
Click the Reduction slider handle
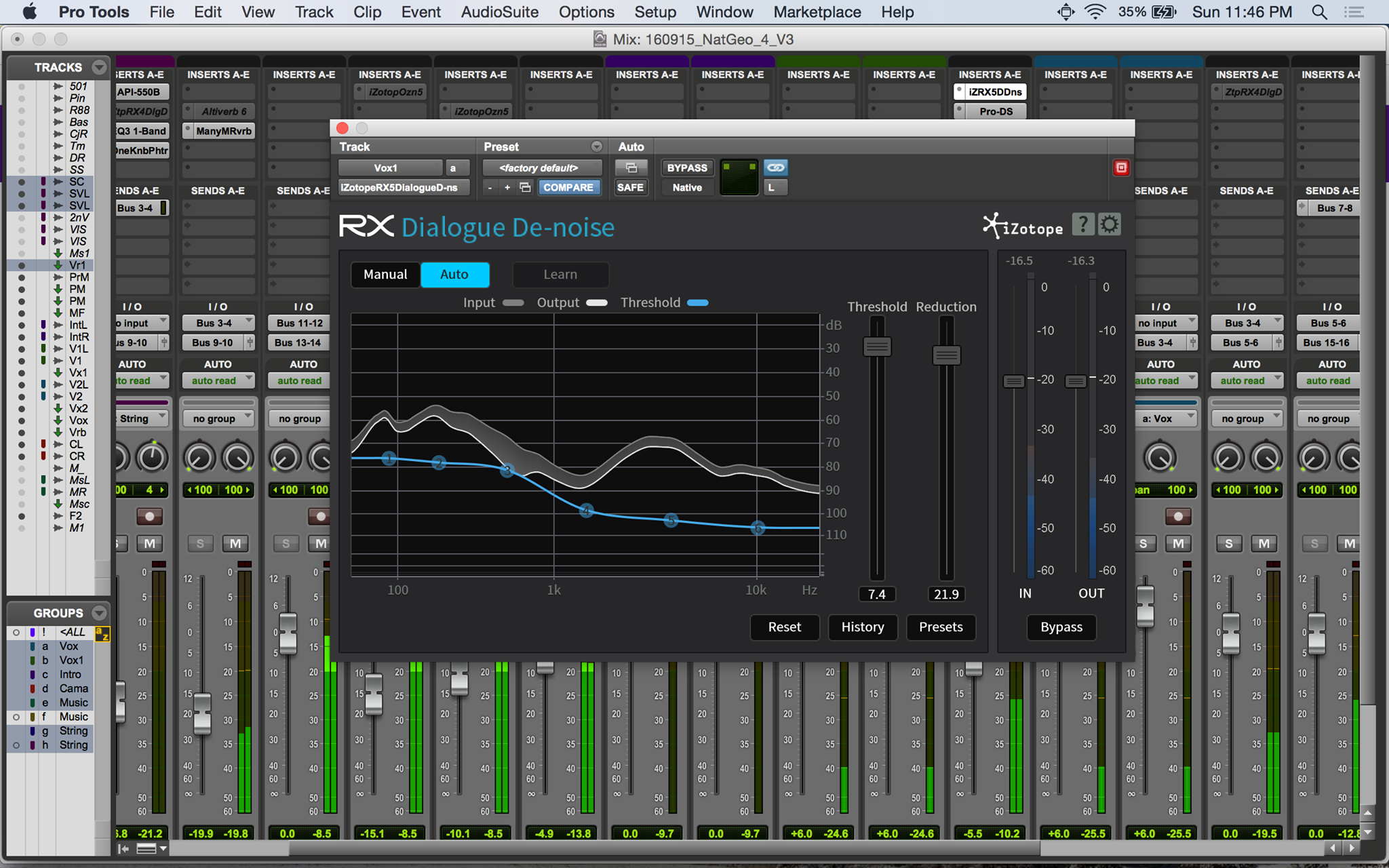tap(946, 355)
